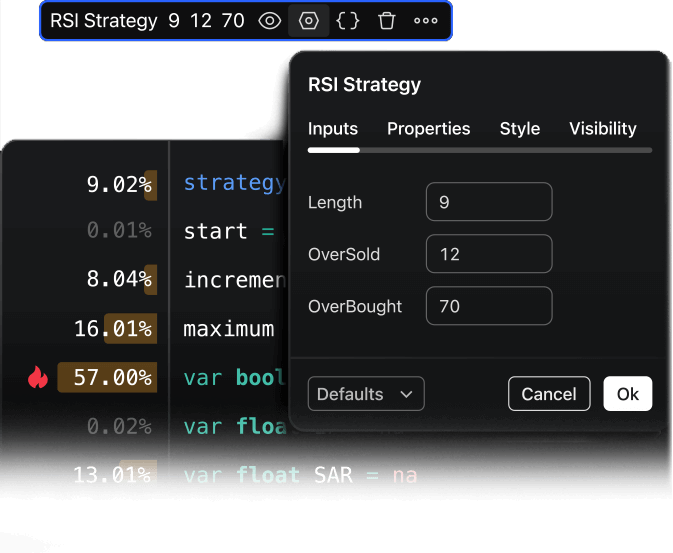The height and width of the screenshot is (553, 673).
Task: Confirm settings with Ok button
Action: tap(627, 394)
